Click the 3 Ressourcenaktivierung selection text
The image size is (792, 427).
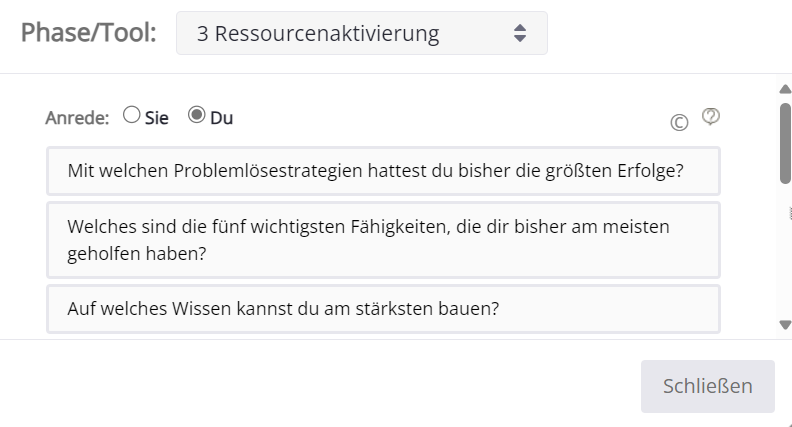[x=318, y=34]
